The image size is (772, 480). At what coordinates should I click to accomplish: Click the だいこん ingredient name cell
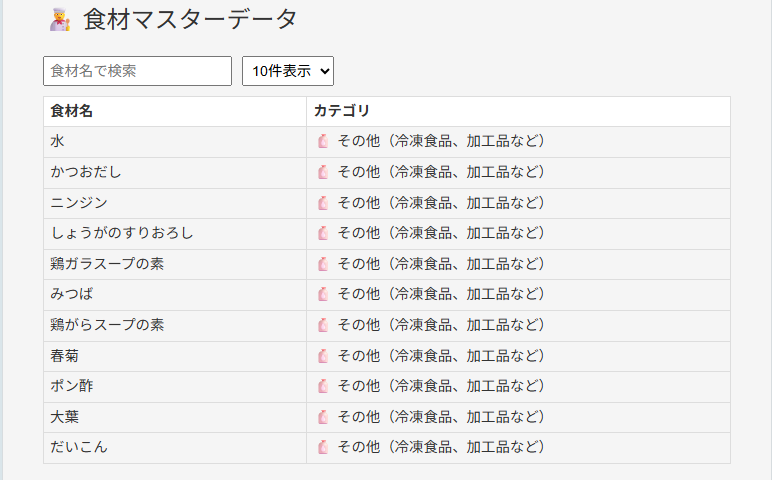click(x=175, y=448)
